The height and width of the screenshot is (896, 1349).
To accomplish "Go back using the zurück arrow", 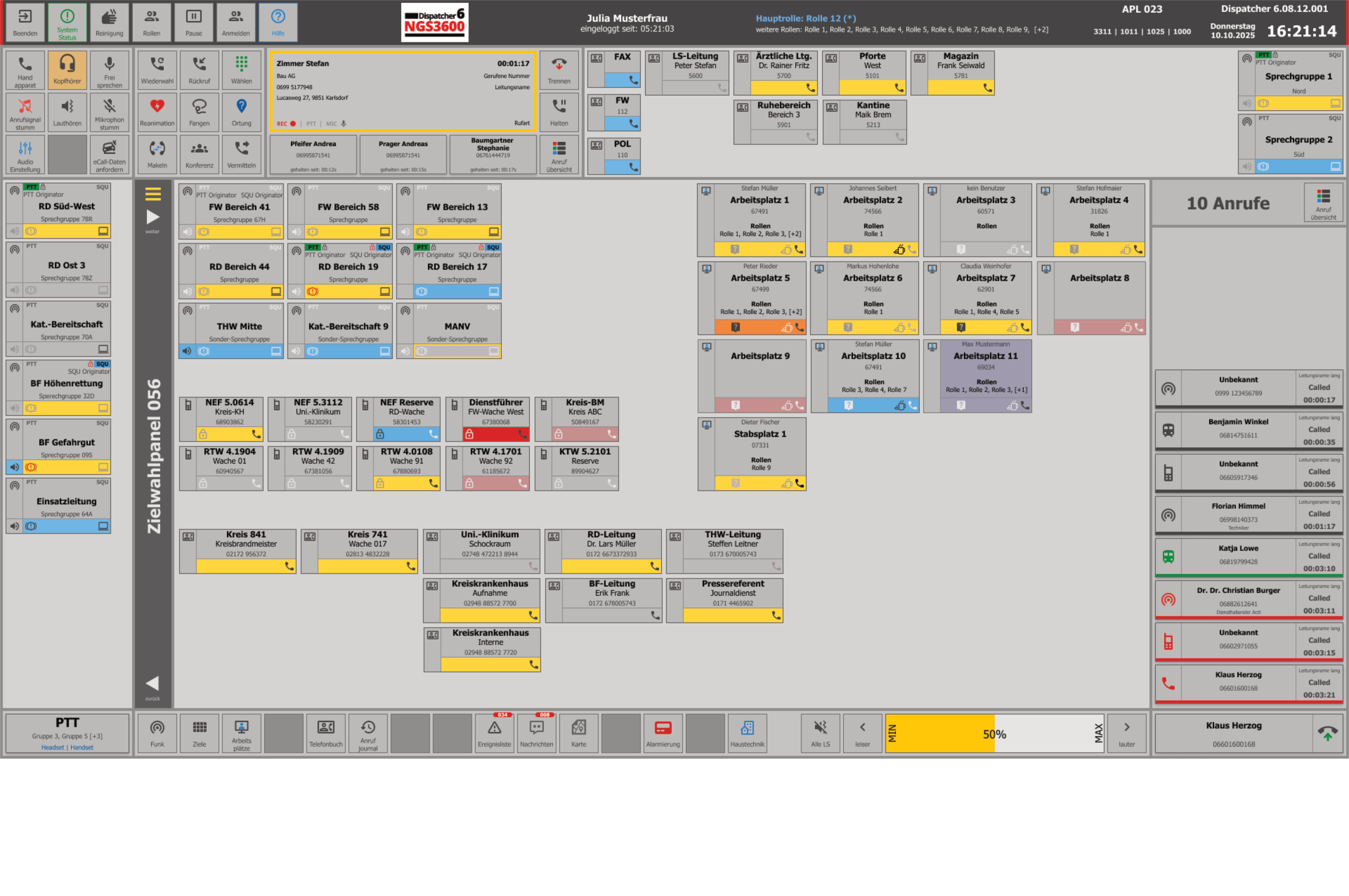I will 152,682.
